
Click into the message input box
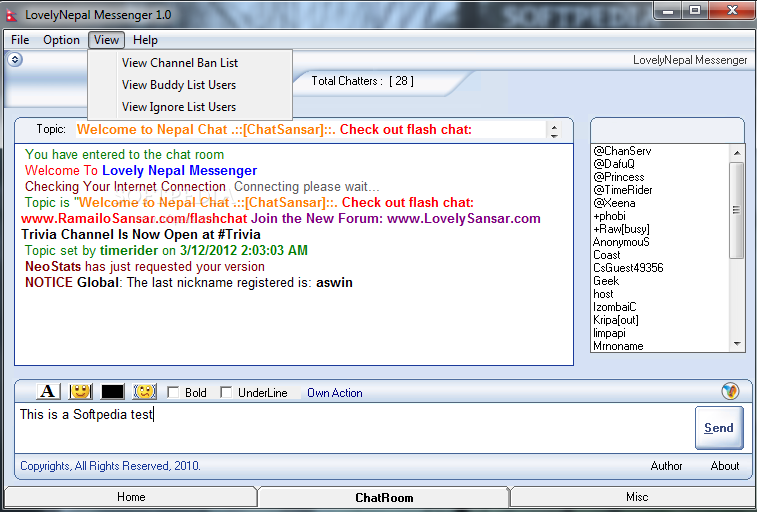[354, 428]
